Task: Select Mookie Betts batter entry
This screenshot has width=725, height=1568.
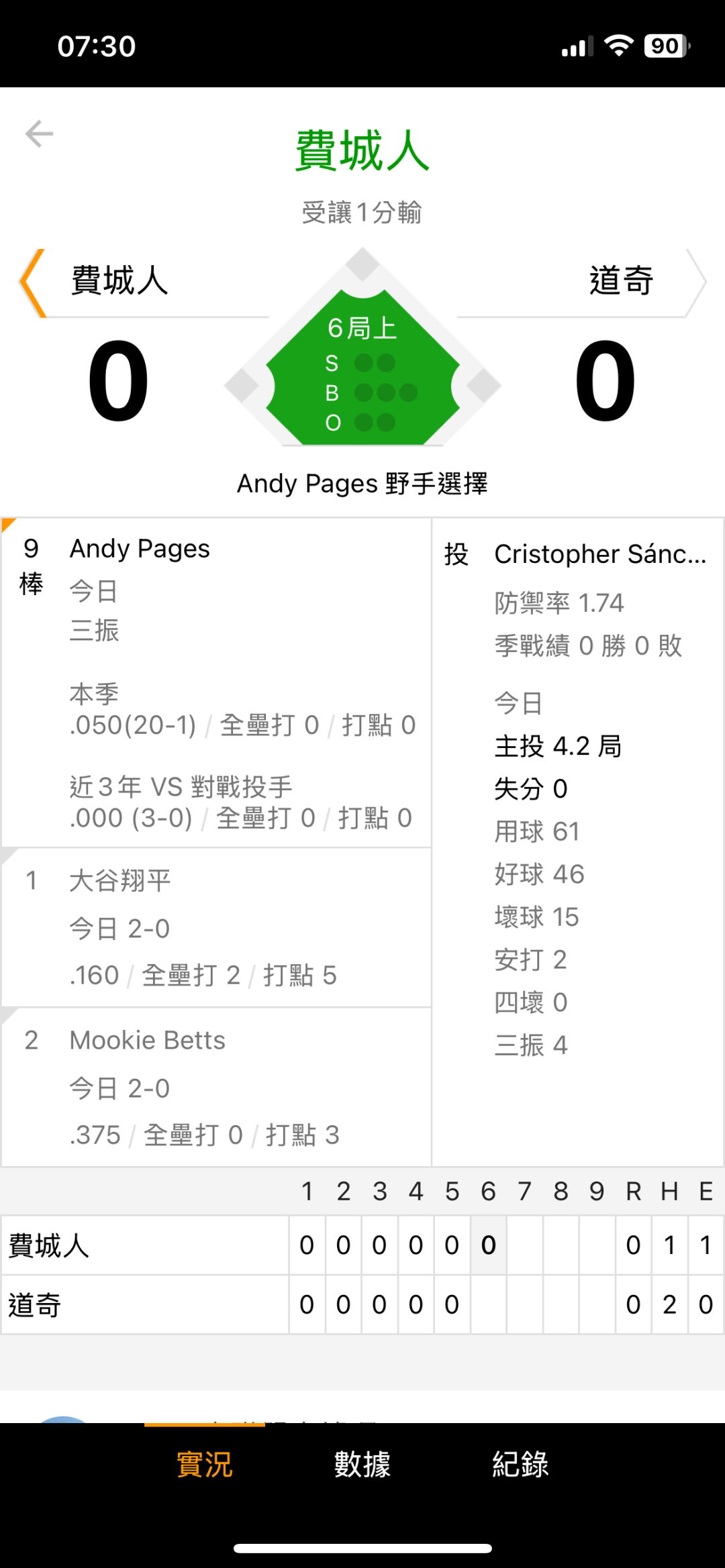Action: pos(216,1087)
